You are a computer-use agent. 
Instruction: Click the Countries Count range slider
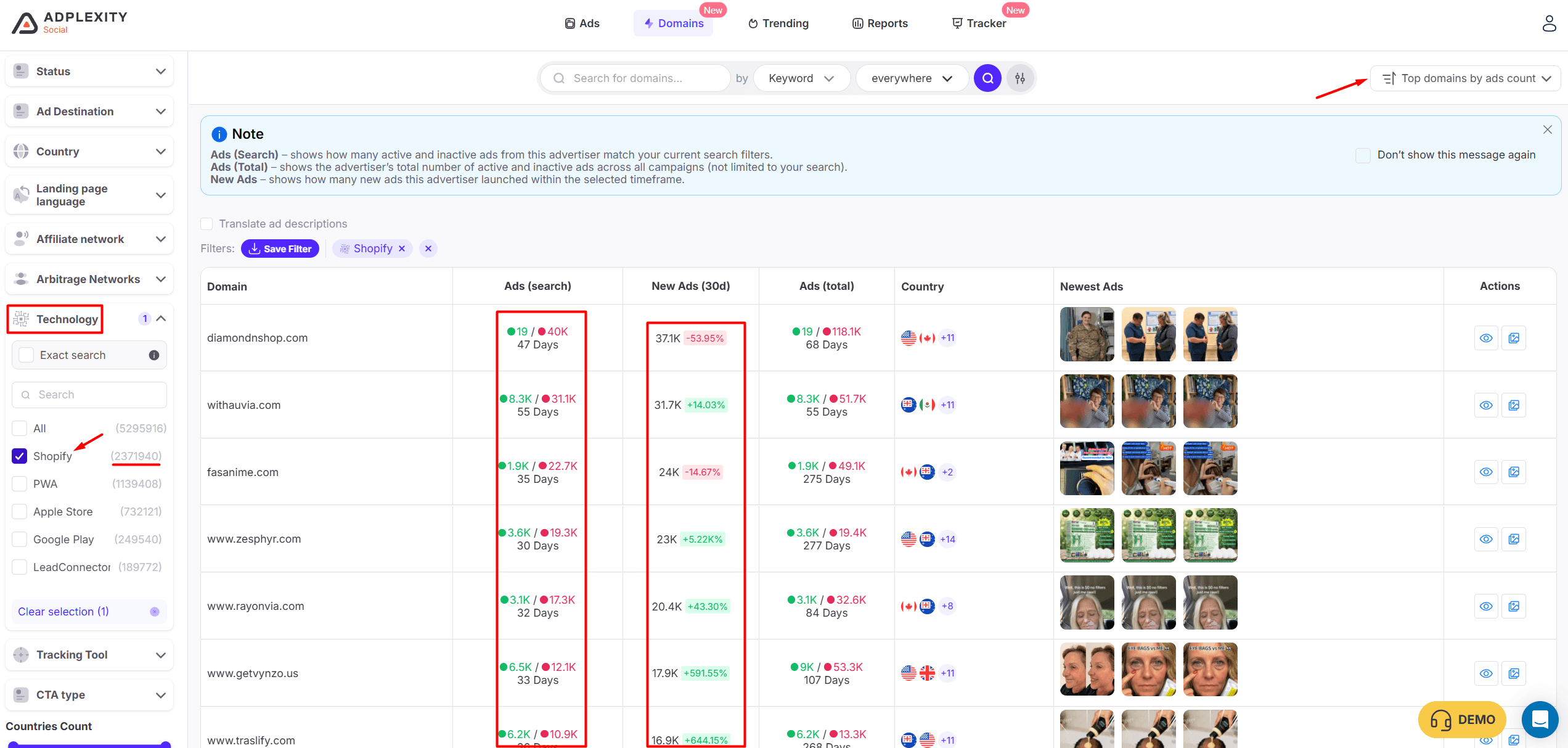[89, 744]
